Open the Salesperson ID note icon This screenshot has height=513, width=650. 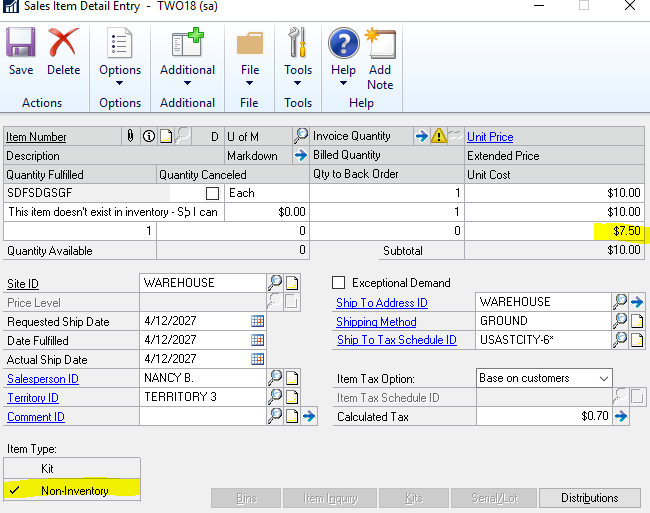(x=292, y=378)
